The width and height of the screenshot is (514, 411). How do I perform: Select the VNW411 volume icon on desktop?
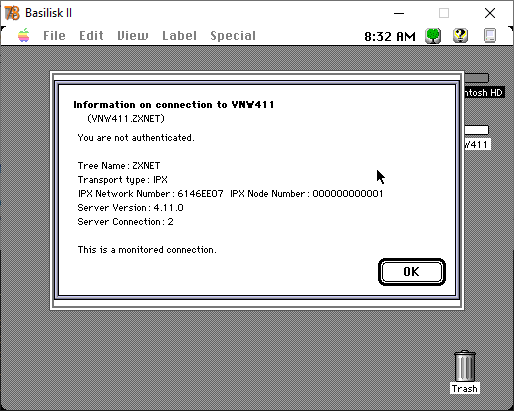476,130
